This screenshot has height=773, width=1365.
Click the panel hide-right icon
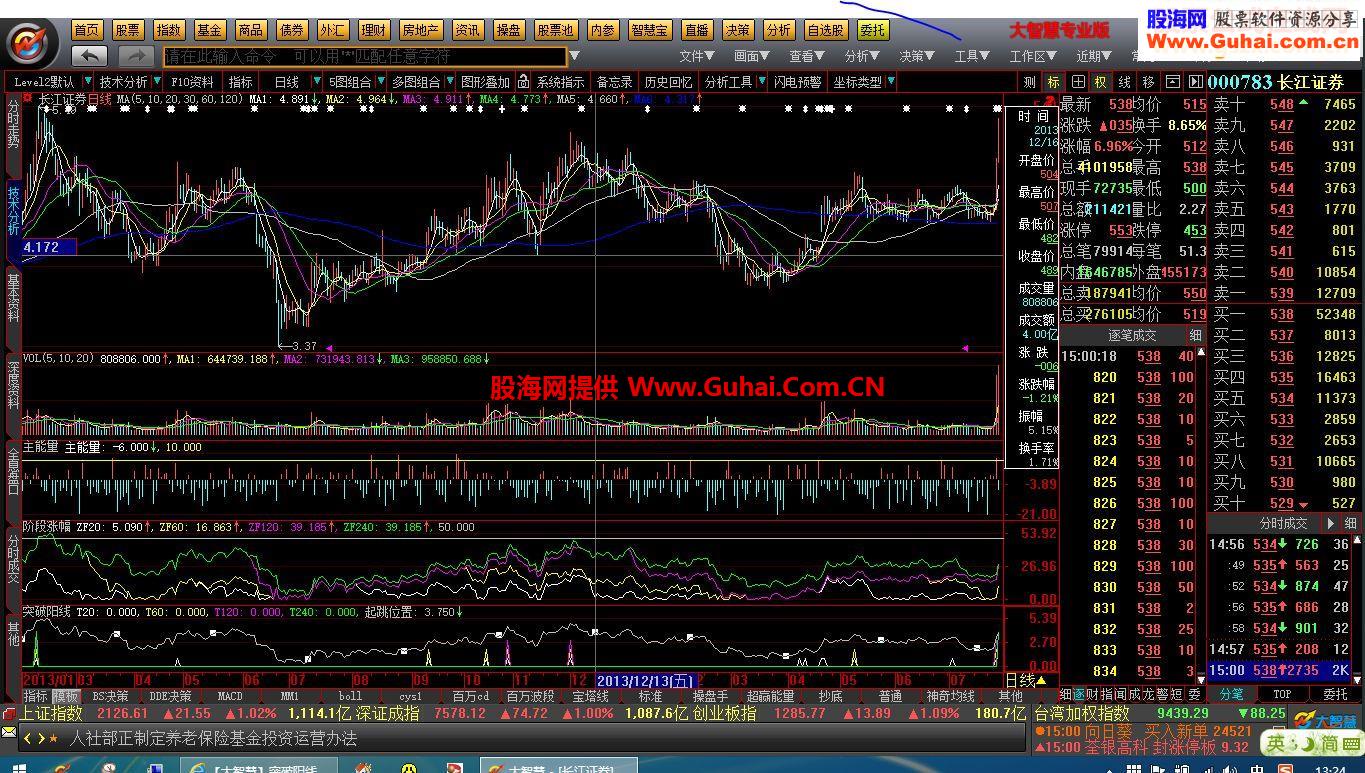click(x=1194, y=81)
